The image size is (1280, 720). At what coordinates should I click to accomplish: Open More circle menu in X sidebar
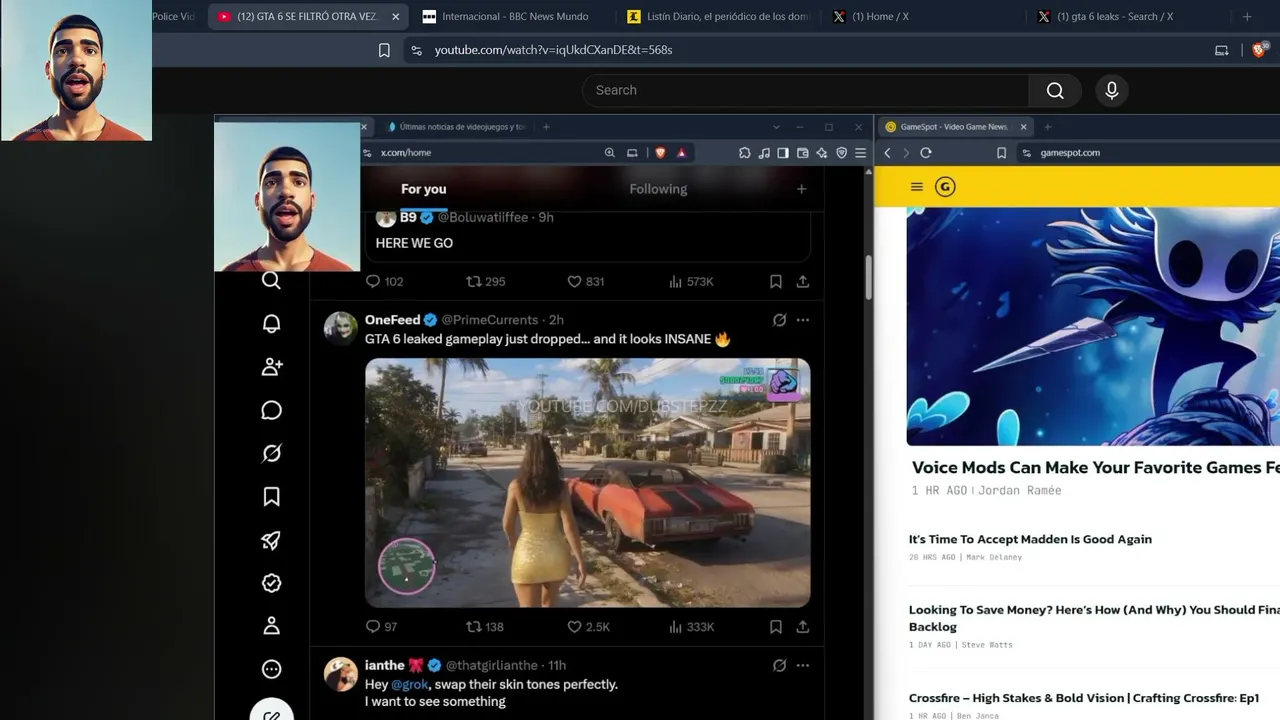[x=271, y=669]
